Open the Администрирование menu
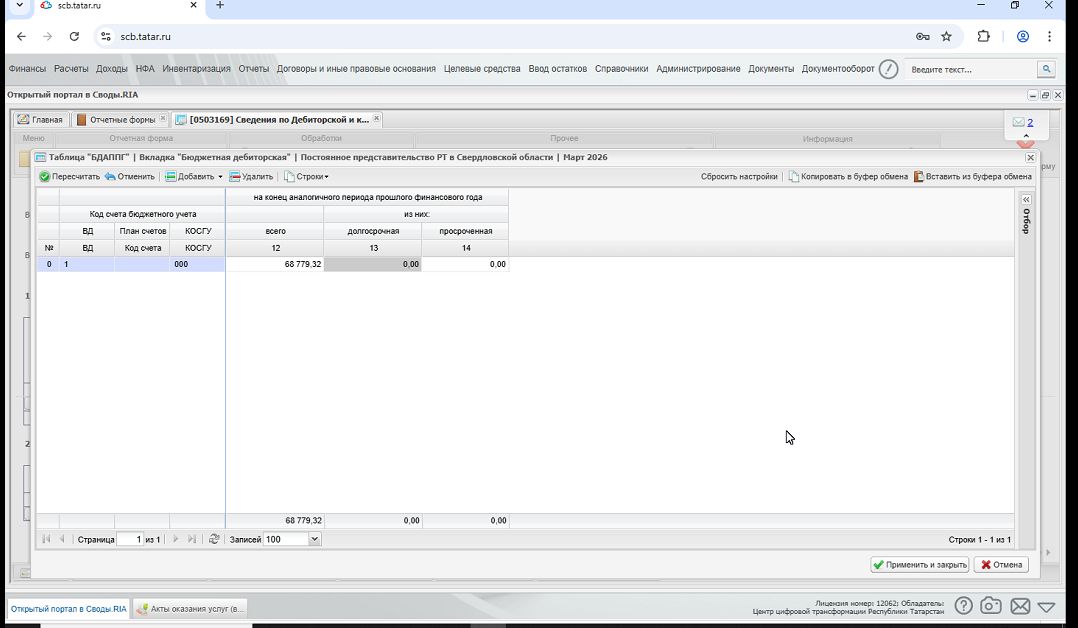The image size is (1078, 628). pos(698,69)
